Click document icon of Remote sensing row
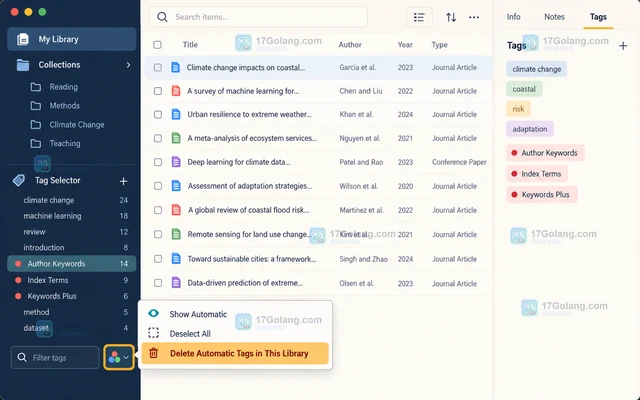Image resolution: width=640 pixels, height=400 pixels. 176,234
